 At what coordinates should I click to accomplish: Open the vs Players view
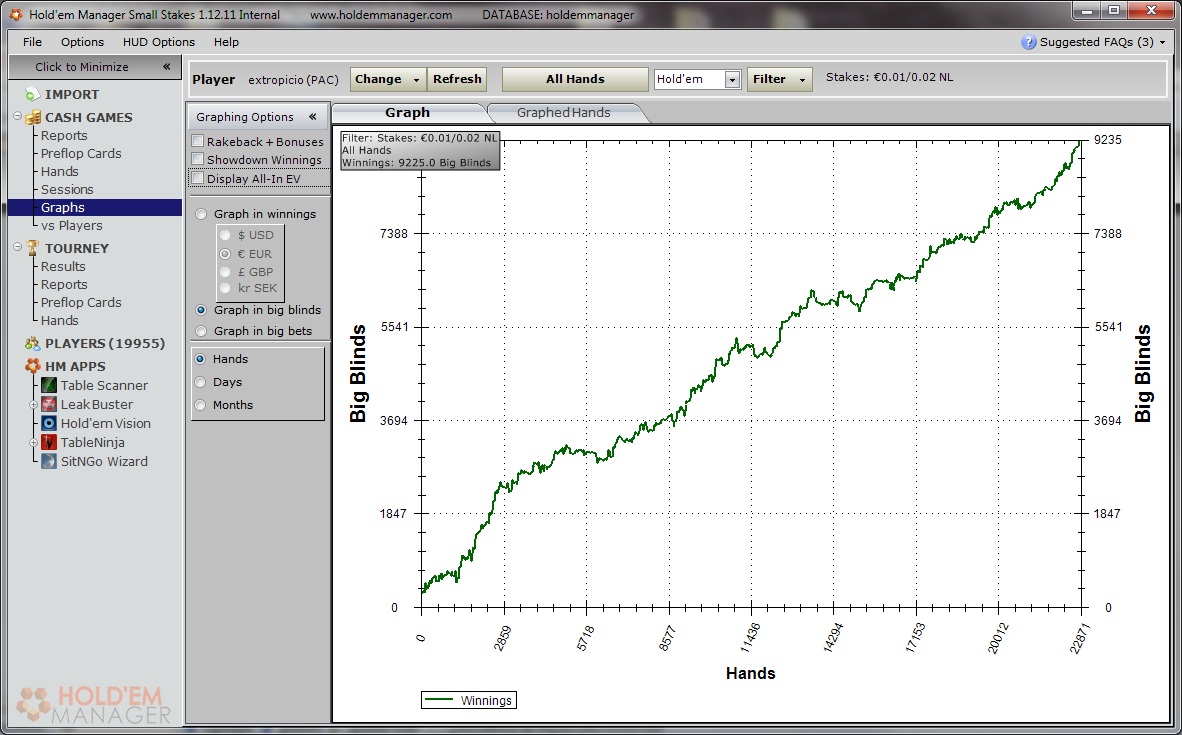tap(72, 225)
